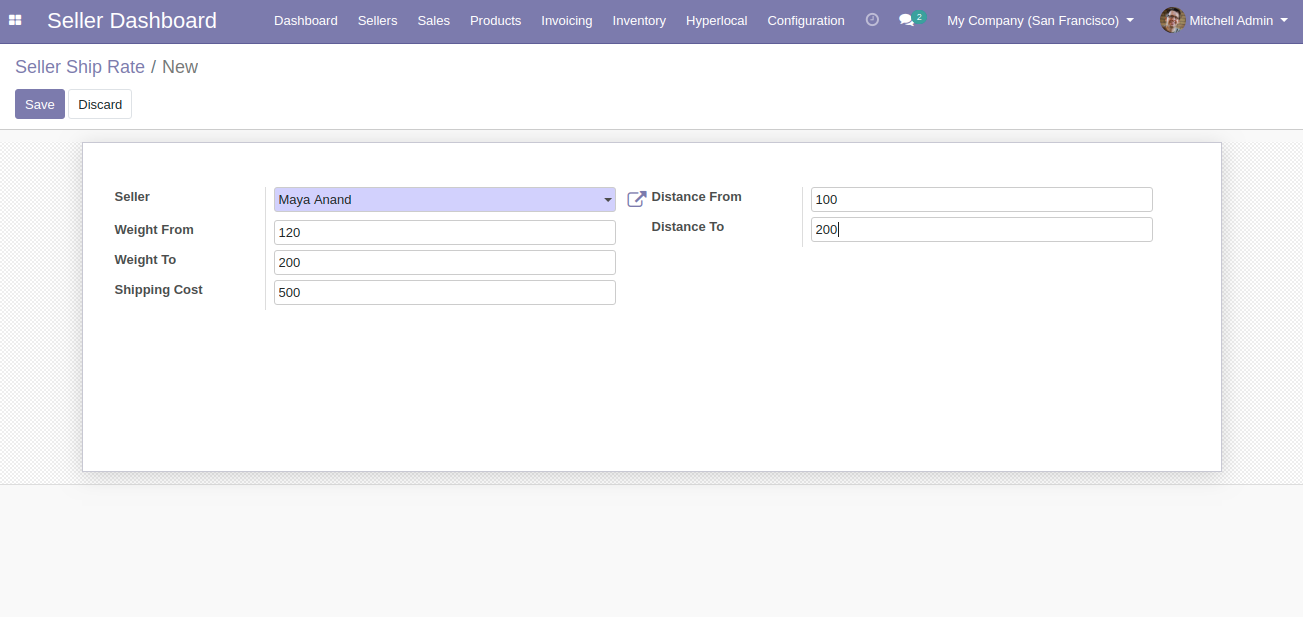Save the ship rate record
The height and width of the screenshot is (617, 1303).
pos(40,104)
